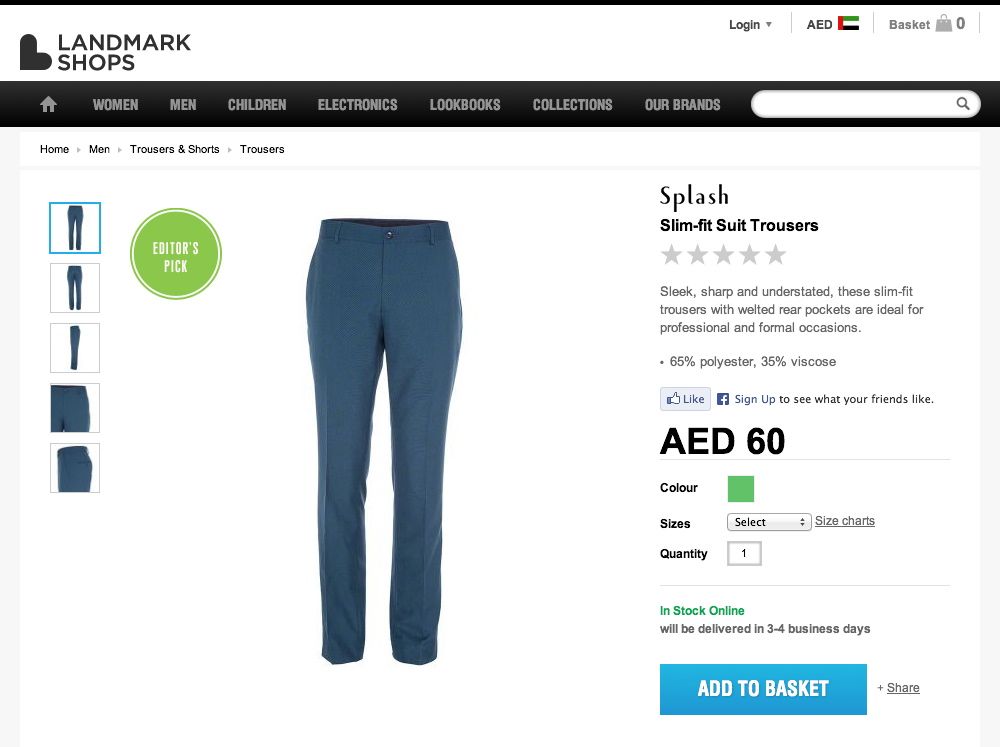The width and height of the screenshot is (1000, 747).
Task: Expand the Login dropdown arrow
Action: coord(768,24)
